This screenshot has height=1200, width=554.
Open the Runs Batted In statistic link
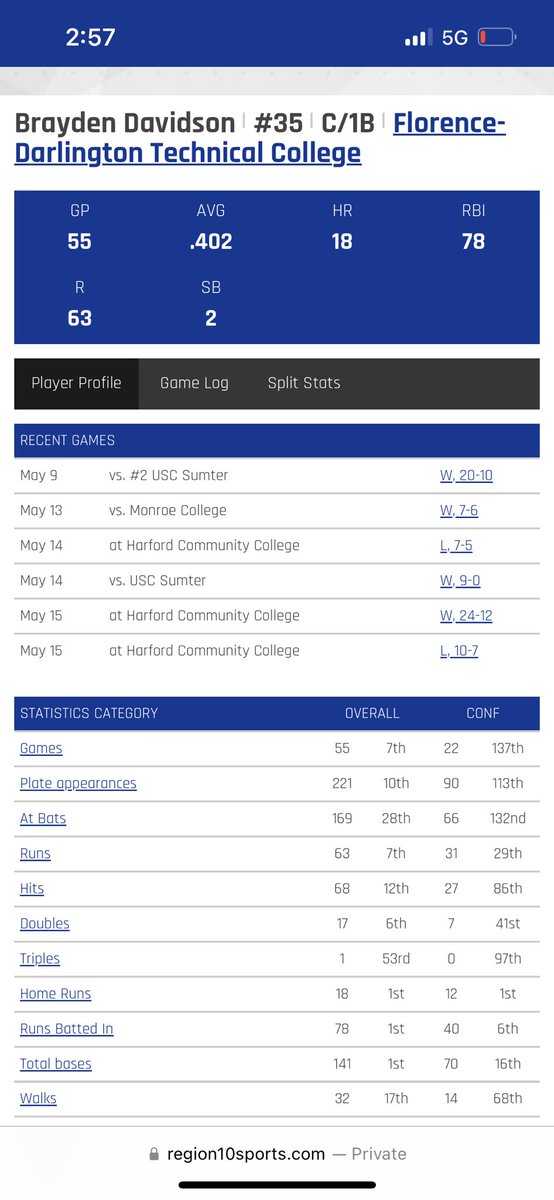click(66, 1028)
